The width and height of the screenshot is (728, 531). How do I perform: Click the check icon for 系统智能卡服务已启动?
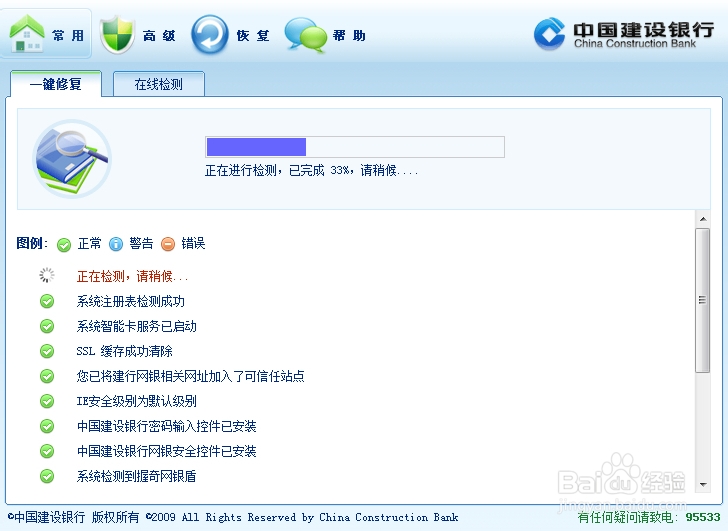click(47, 326)
